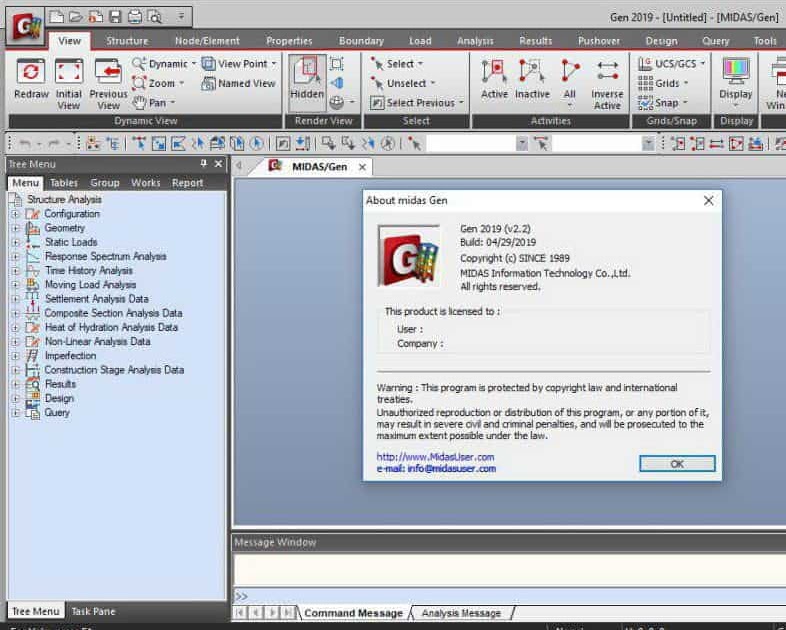Click OK in About midas Gen dialog
Image resolution: width=786 pixels, height=630 pixels.
tap(677, 464)
